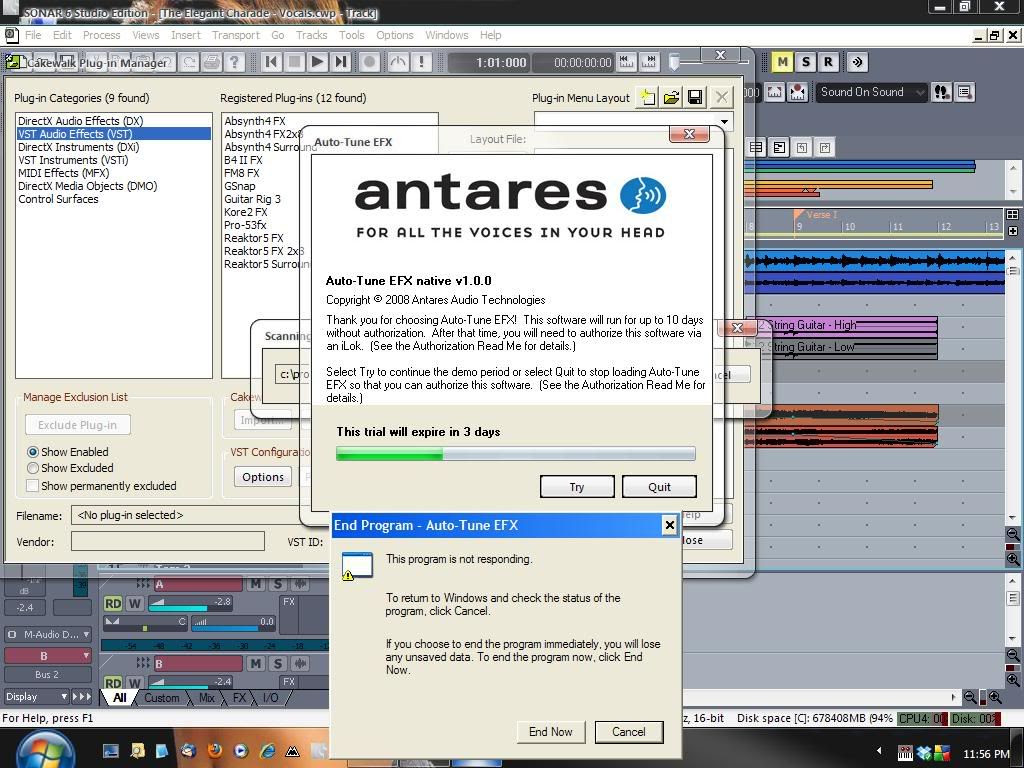Image resolution: width=1024 pixels, height=768 pixels.
Task: Click the open layout folder icon
Action: point(671,97)
